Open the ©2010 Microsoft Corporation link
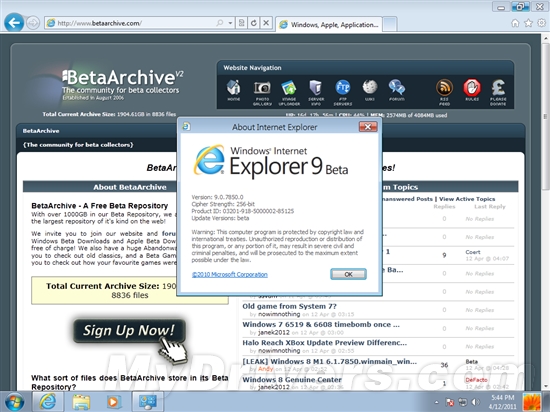Image resolution: width=550 pixels, height=412 pixels. tap(230, 275)
